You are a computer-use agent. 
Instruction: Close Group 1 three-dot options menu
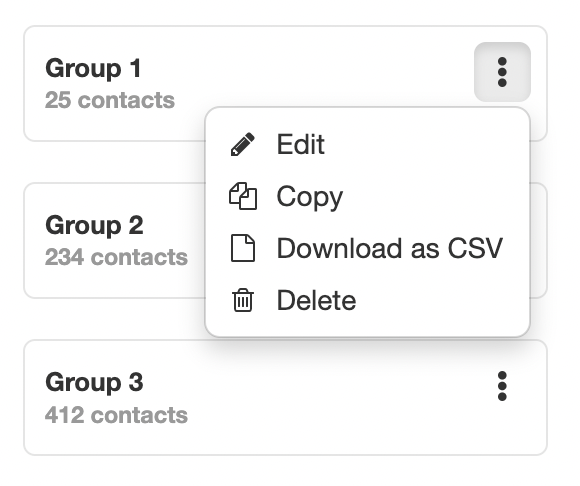tap(502, 72)
